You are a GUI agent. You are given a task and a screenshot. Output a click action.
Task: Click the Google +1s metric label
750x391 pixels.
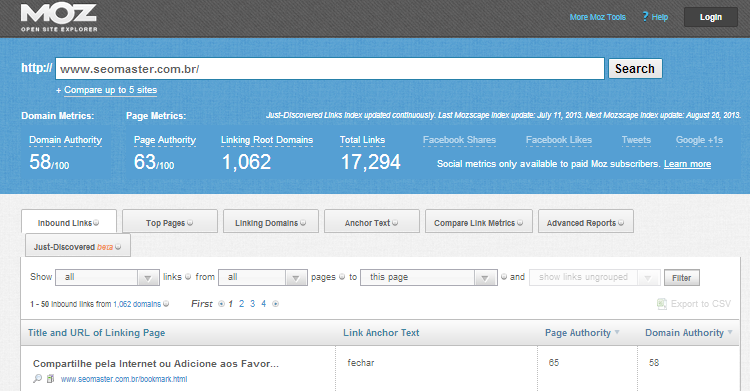click(x=699, y=140)
